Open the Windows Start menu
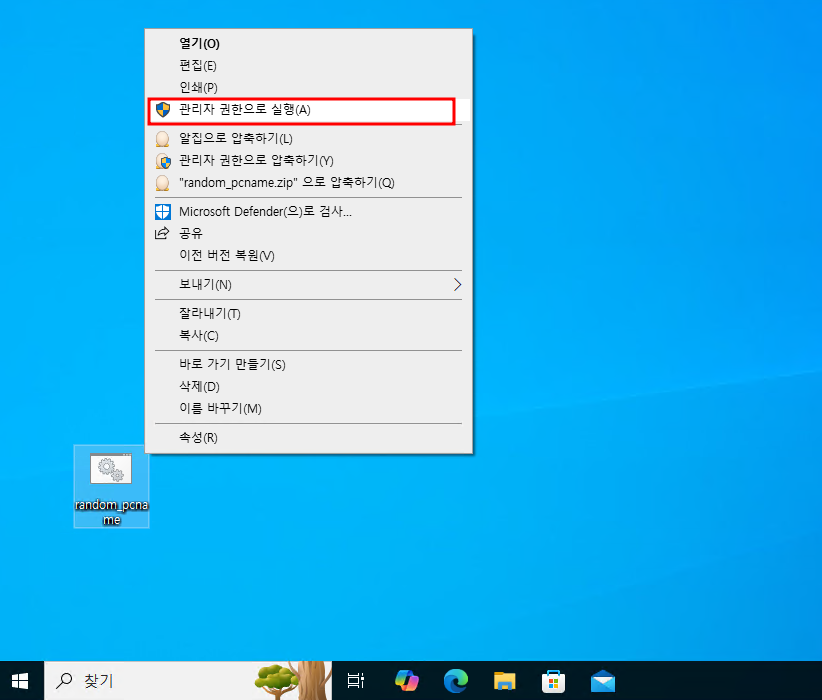The width and height of the screenshot is (822, 700). pyautogui.click(x=21, y=680)
